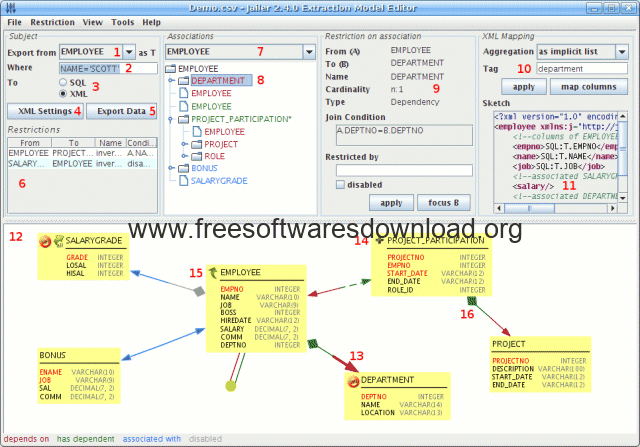Click the green EMPLOYEE document icon in tree
This screenshot has height=447, width=640.
[x=184, y=106]
